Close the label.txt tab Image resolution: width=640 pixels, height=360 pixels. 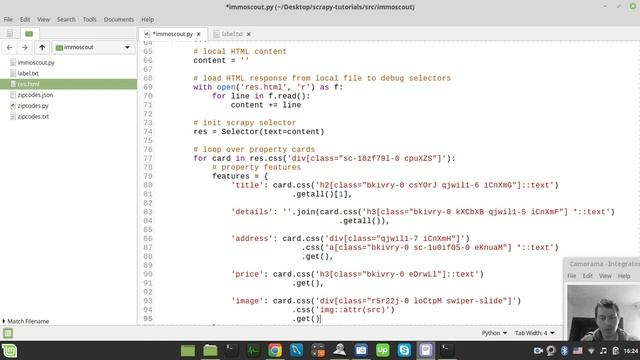(x=249, y=34)
